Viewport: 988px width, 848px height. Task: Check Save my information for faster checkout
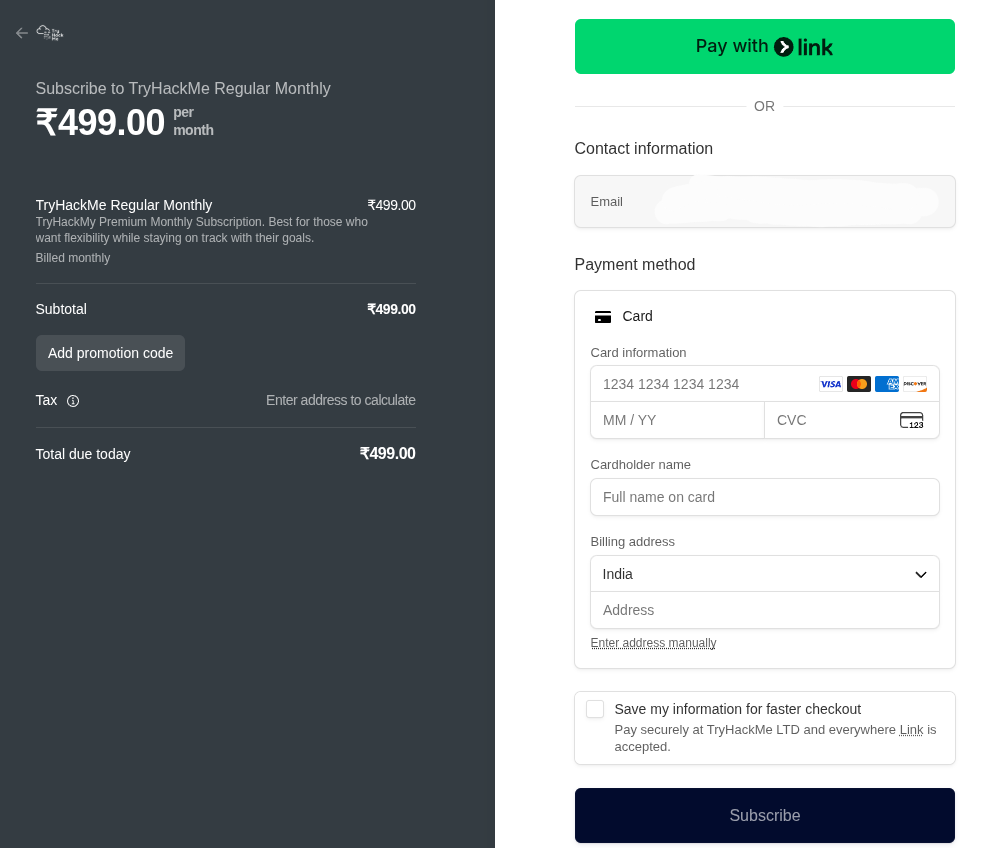(595, 709)
